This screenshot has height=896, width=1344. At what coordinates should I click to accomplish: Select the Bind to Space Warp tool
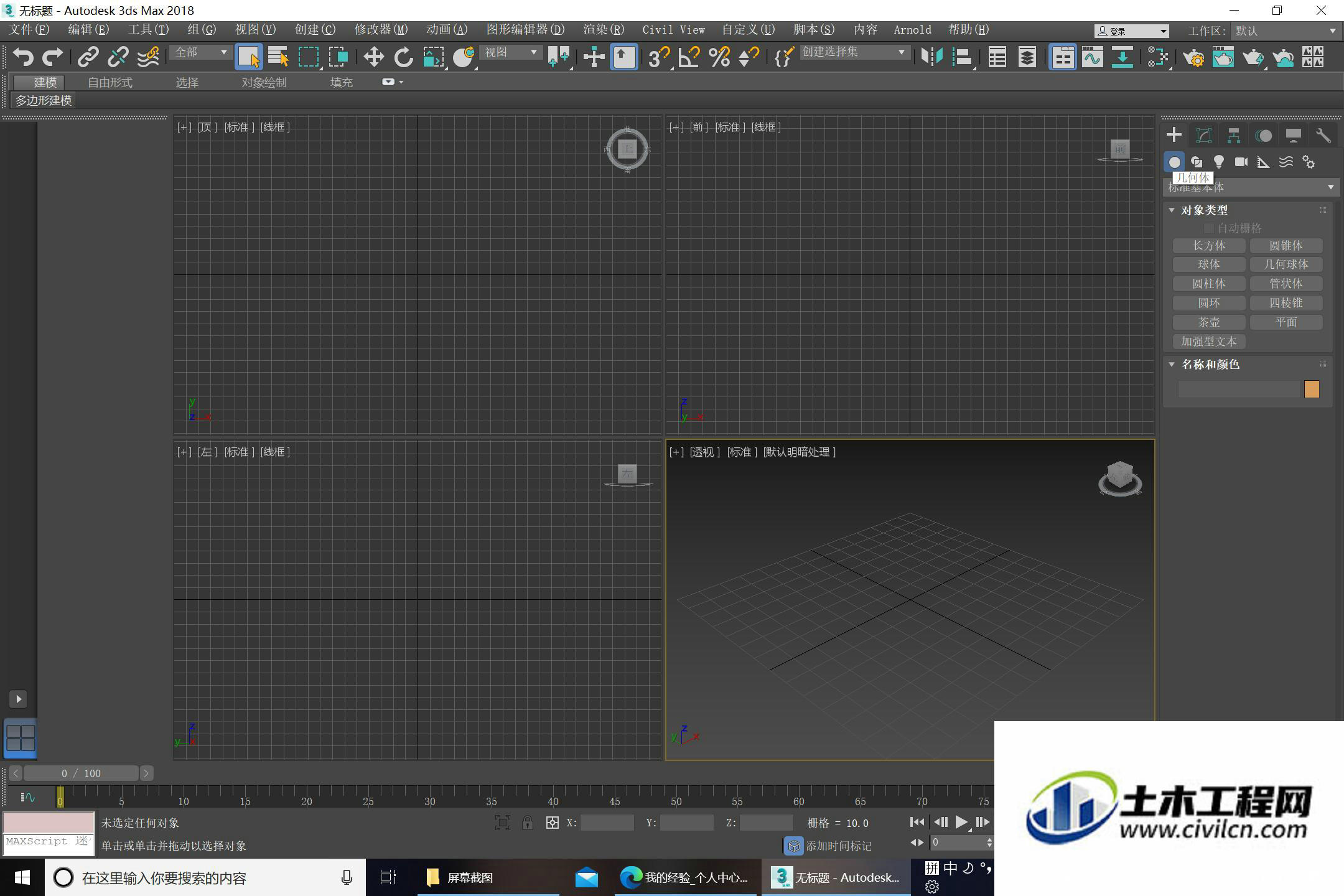coord(148,57)
